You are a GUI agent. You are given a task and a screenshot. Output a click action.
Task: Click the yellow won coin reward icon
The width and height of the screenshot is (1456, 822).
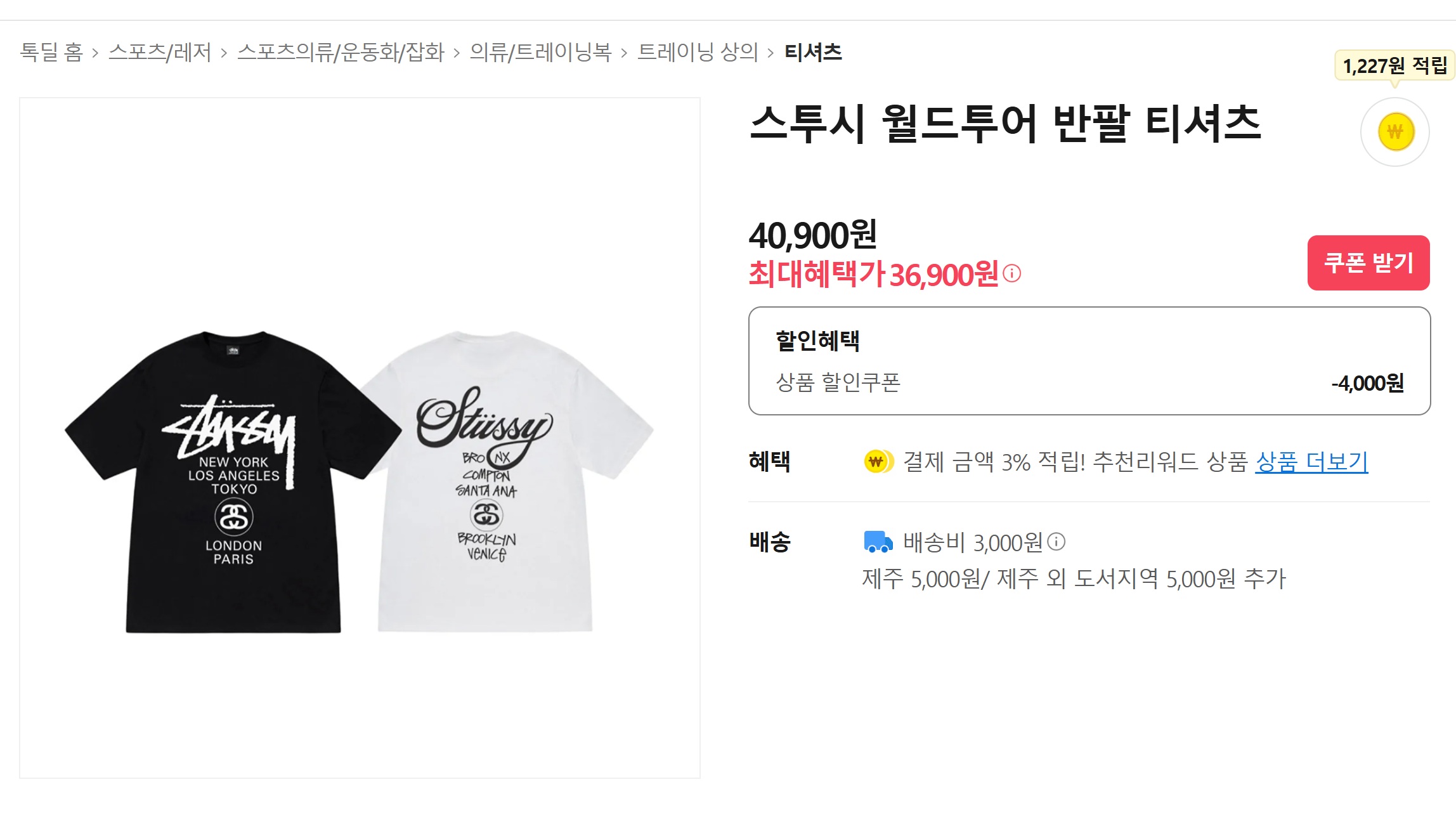click(1394, 132)
